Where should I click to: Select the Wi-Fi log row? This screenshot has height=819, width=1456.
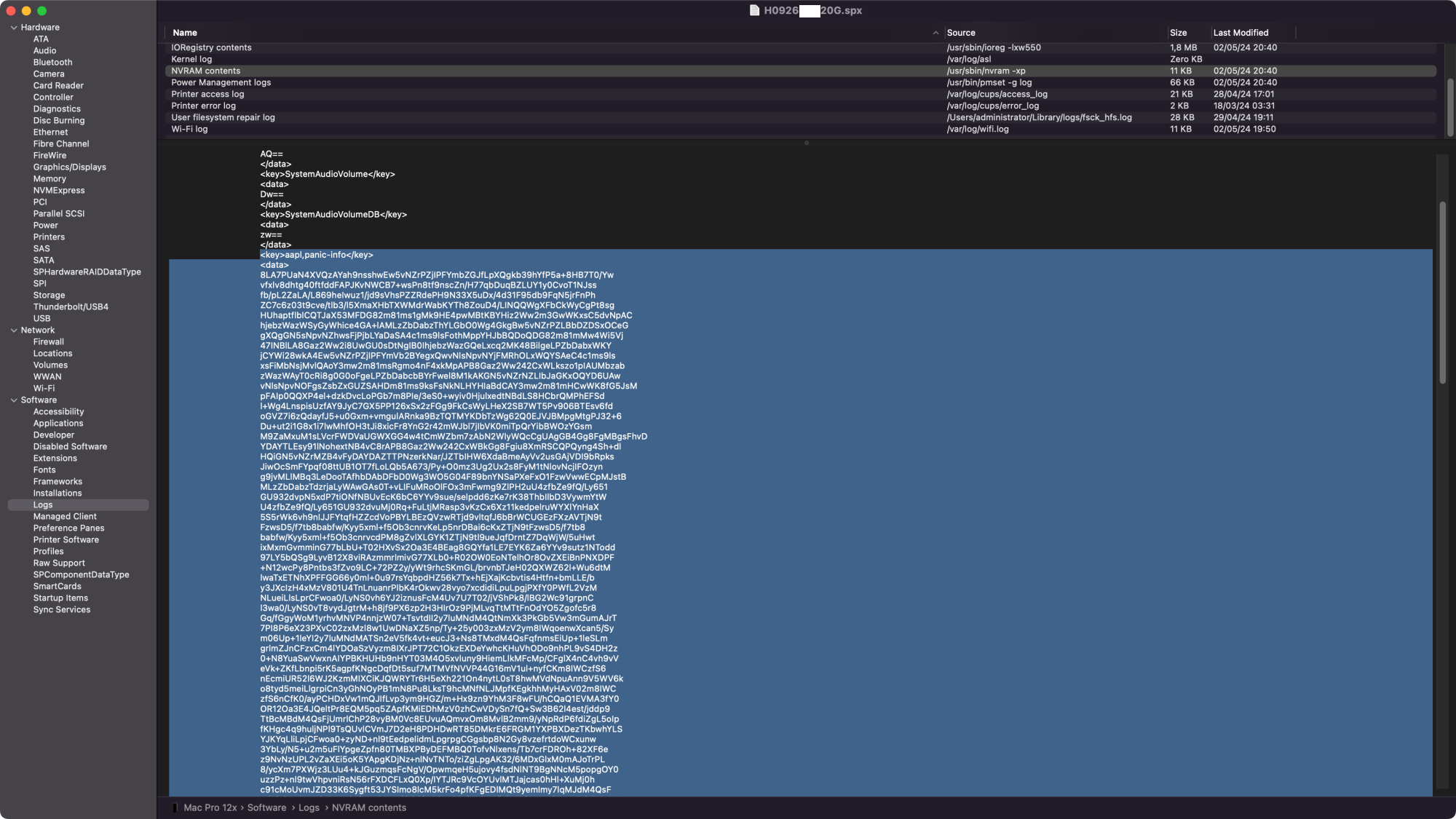click(189, 130)
